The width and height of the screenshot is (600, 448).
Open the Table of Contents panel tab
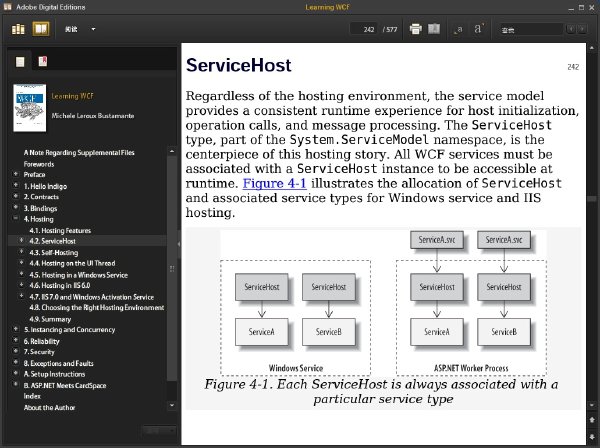20,62
